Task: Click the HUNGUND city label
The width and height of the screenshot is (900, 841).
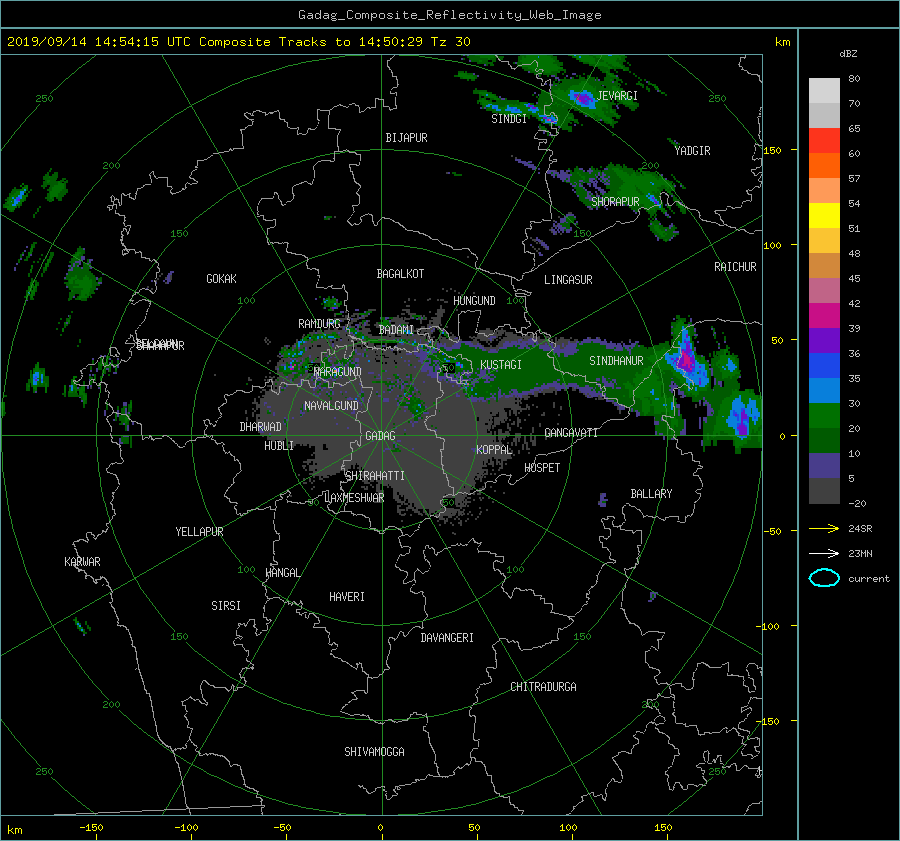Action: point(474,301)
